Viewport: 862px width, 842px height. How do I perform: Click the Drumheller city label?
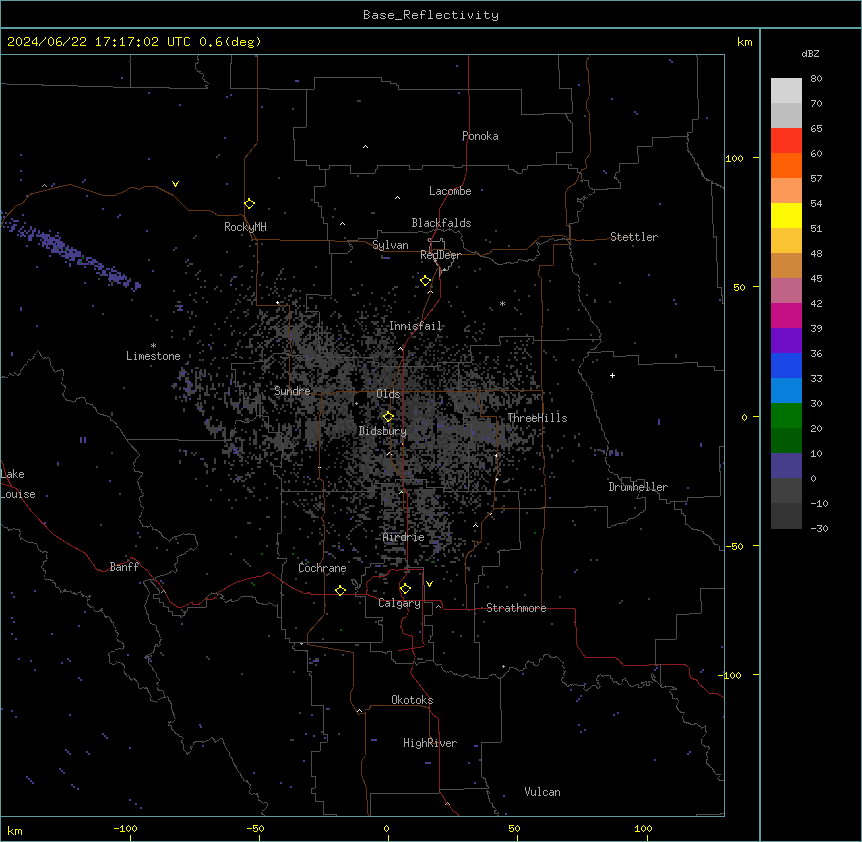point(638,487)
